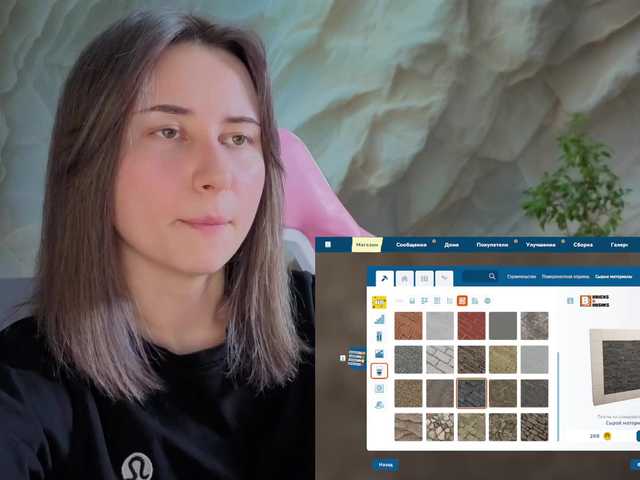
Task: Click the framed dark stone preview image
Action: pyautogui.click(x=616, y=367)
